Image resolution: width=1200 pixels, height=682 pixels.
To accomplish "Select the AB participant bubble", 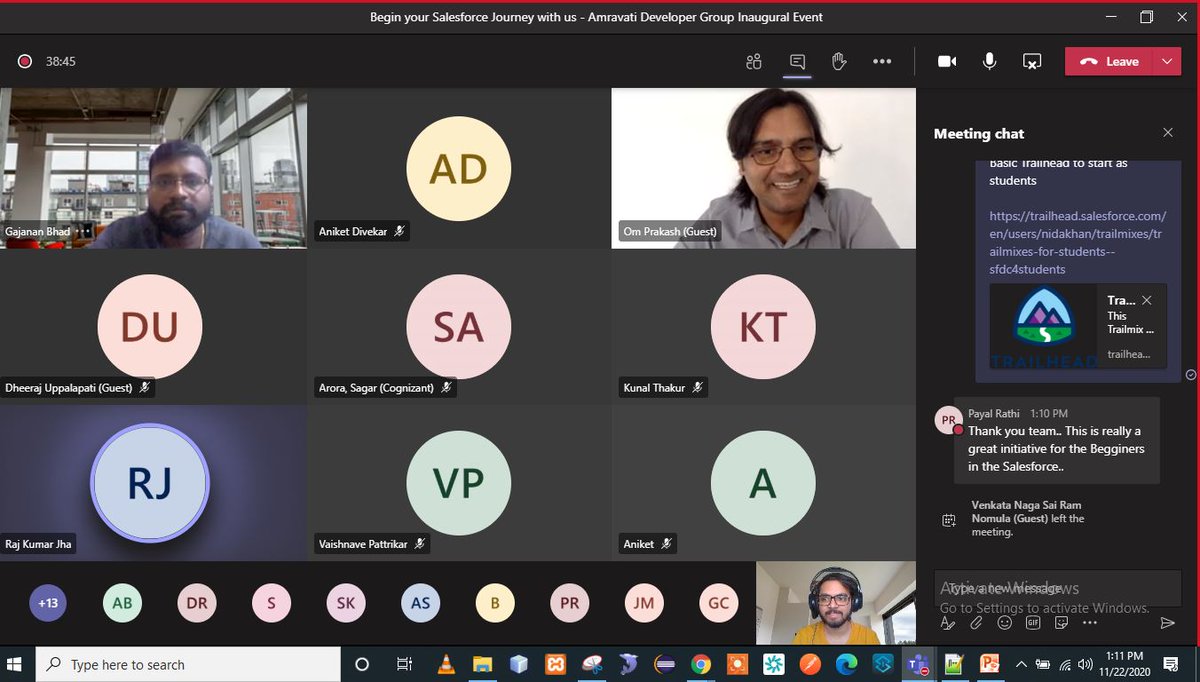I will tap(122, 603).
